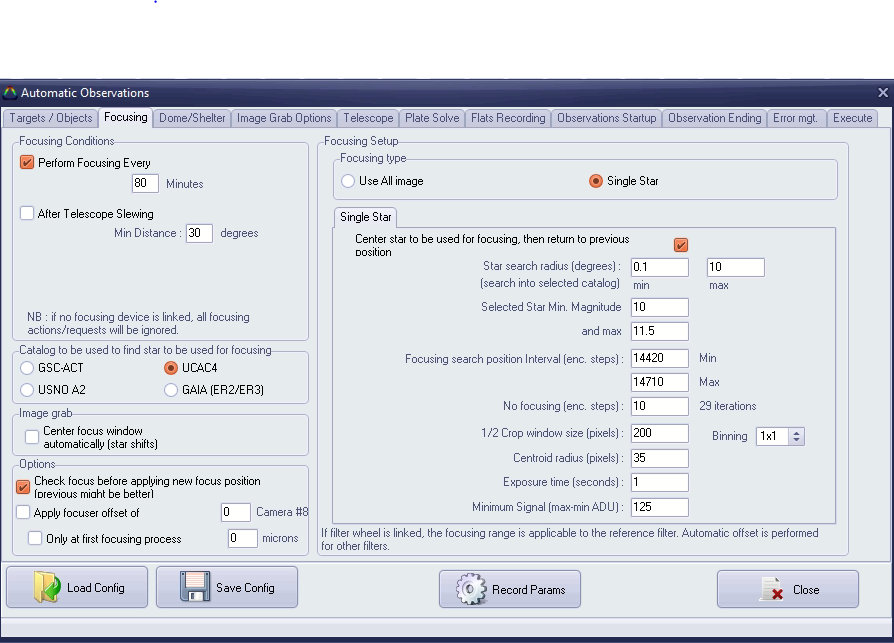The height and width of the screenshot is (643, 894).
Task: Click the Close document icon at bottom
Action: [772, 589]
